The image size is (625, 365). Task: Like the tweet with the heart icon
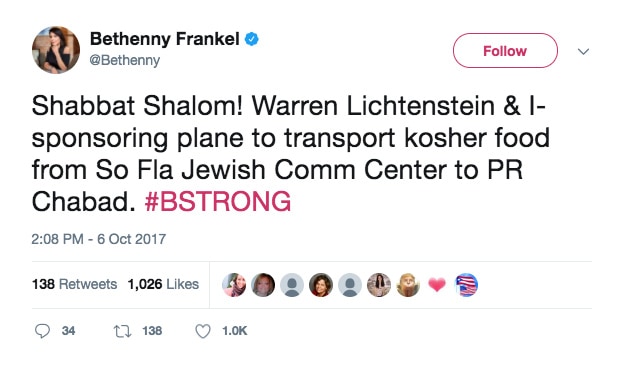[x=202, y=331]
